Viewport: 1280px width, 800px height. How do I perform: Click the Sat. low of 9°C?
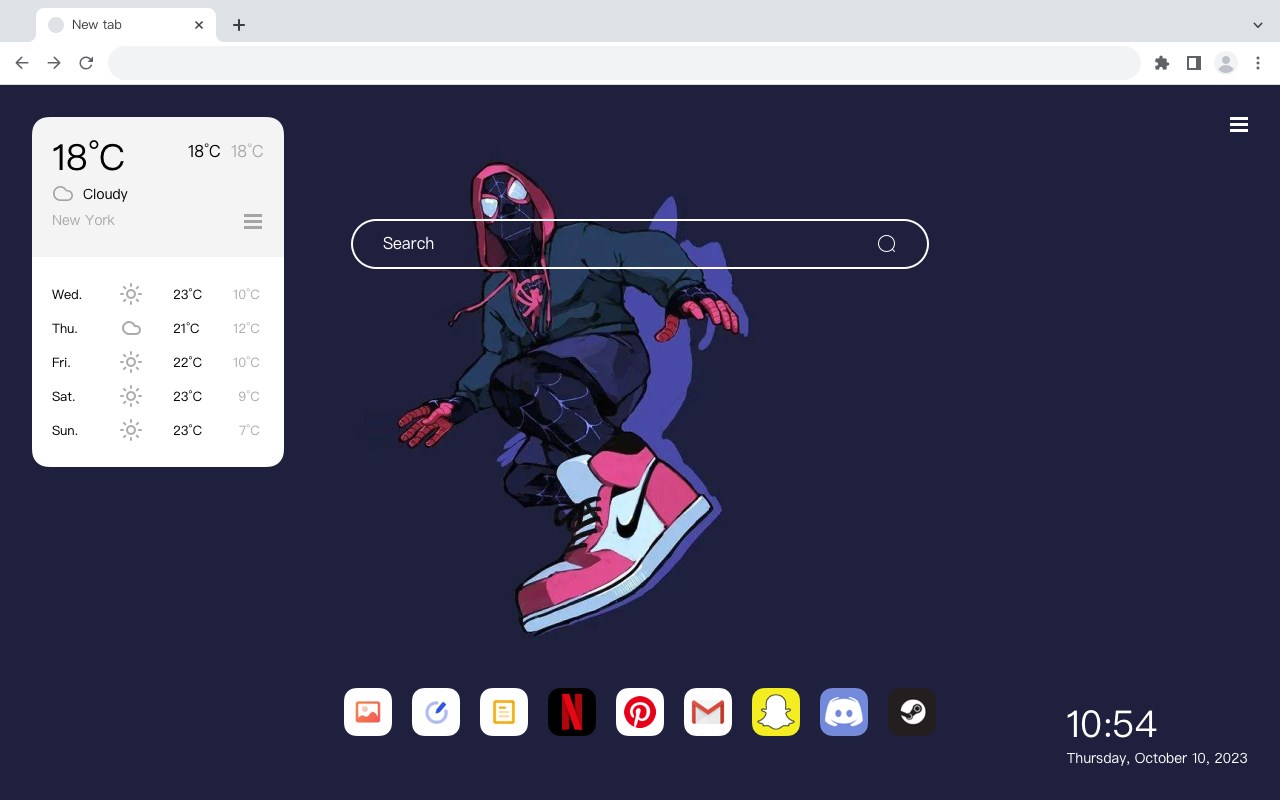[x=249, y=396]
